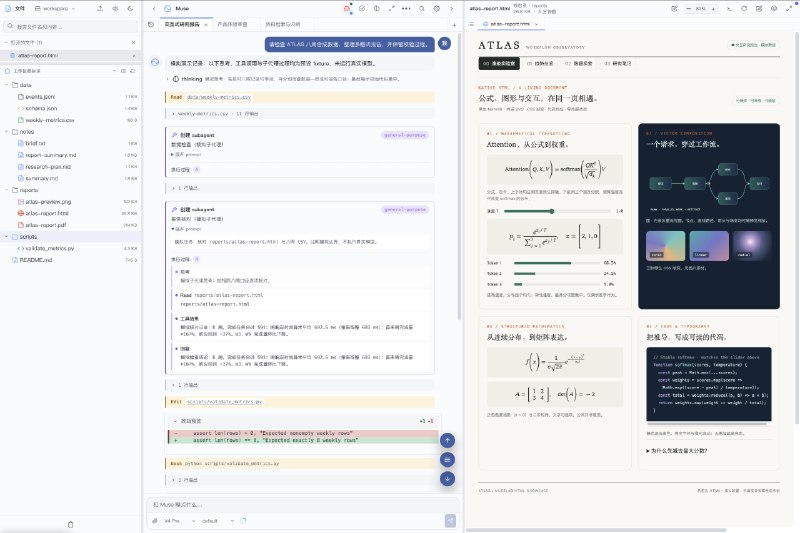The height and width of the screenshot is (533, 800).
Task: Expand the weekly-metrics.csv output row
Action: [x=299, y=114]
